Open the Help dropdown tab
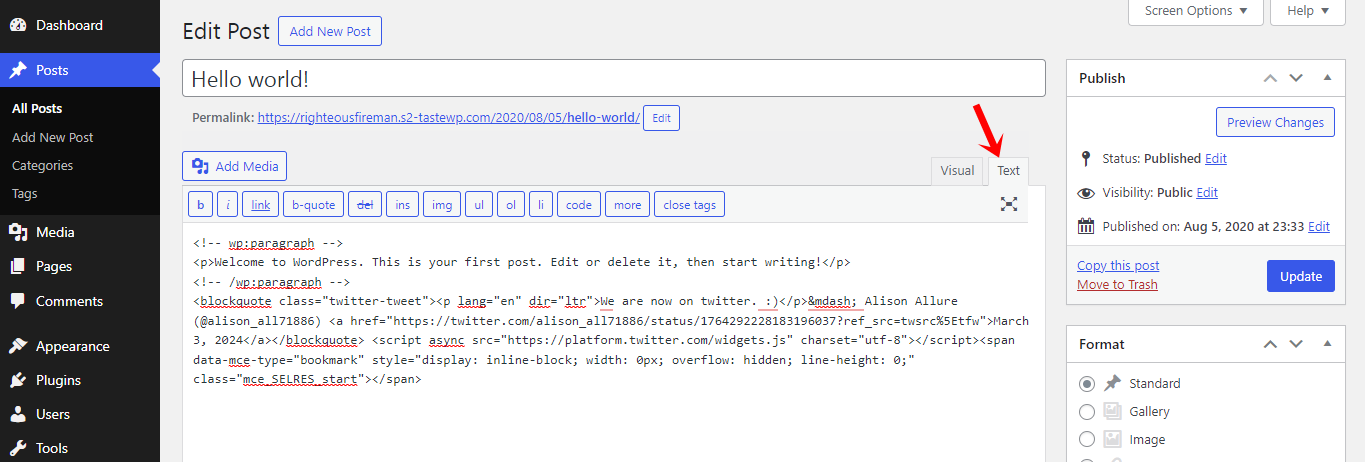Viewport: 1365px width, 462px height. [x=1308, y=11]
